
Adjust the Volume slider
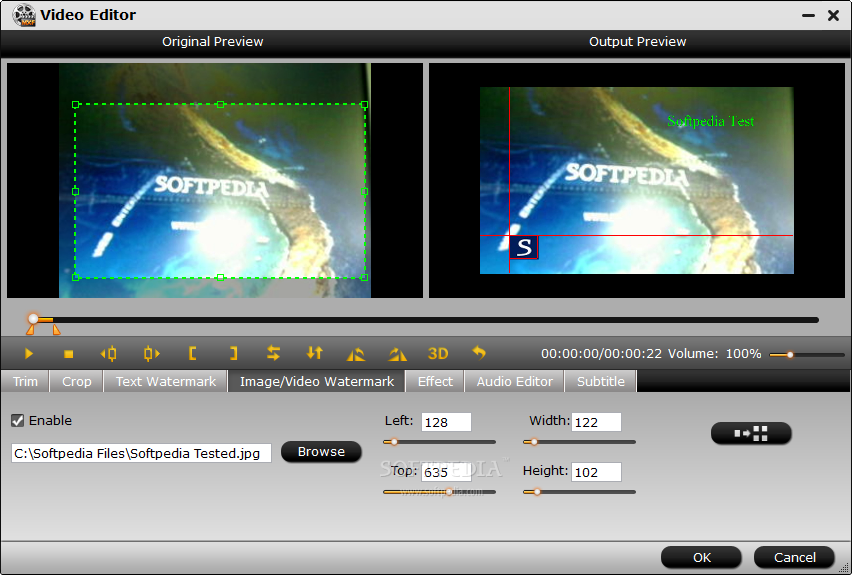(x=807, y=354)
